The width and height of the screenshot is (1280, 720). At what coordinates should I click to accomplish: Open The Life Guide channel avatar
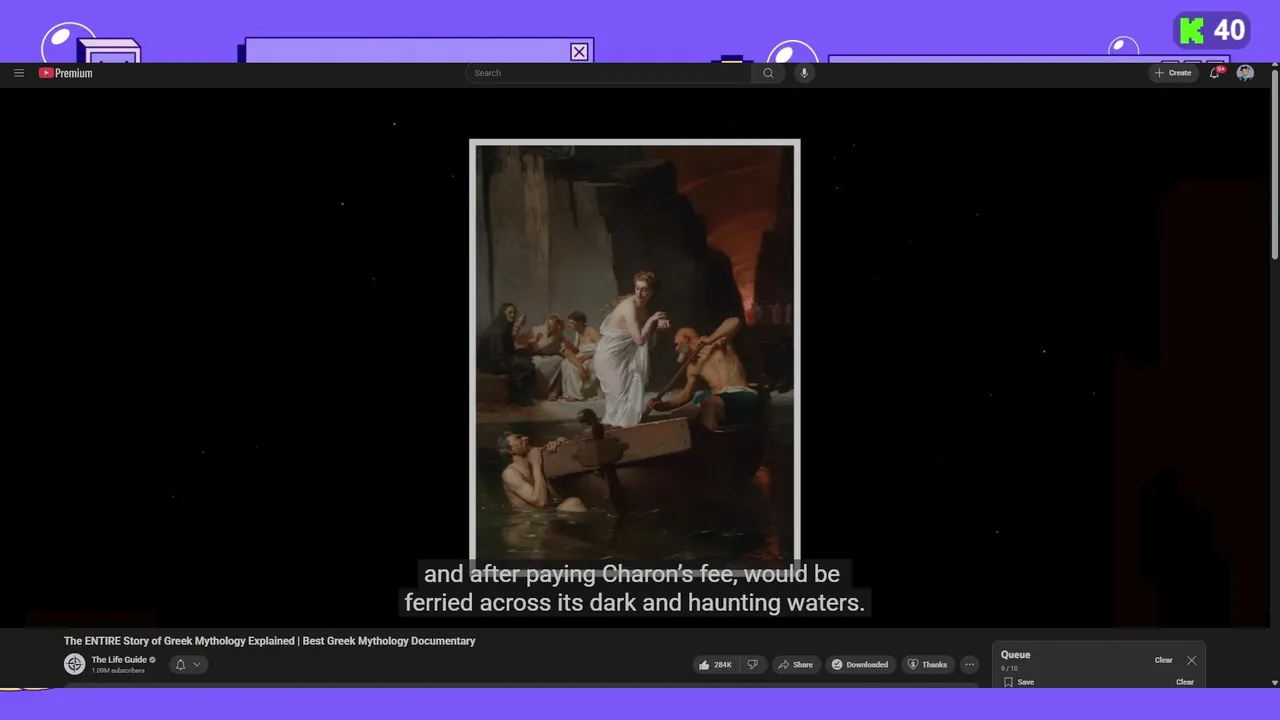(75, 664)
